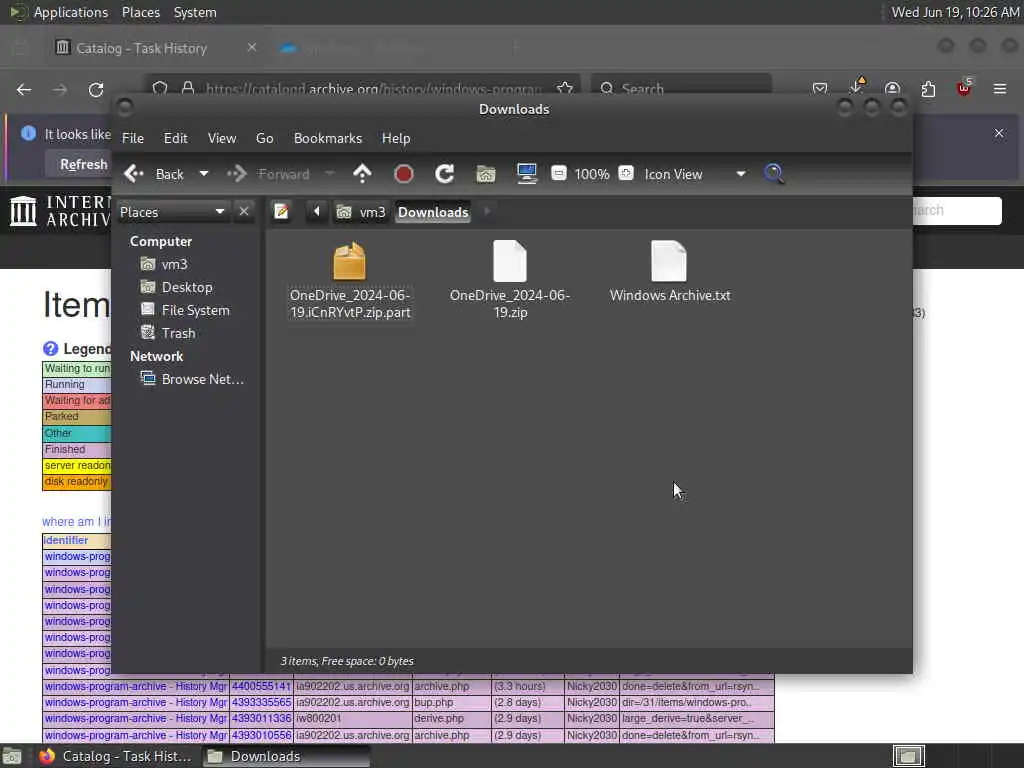Open the Pocket save icon in Firefox
1024x768 pixels.
coord(820,89)
